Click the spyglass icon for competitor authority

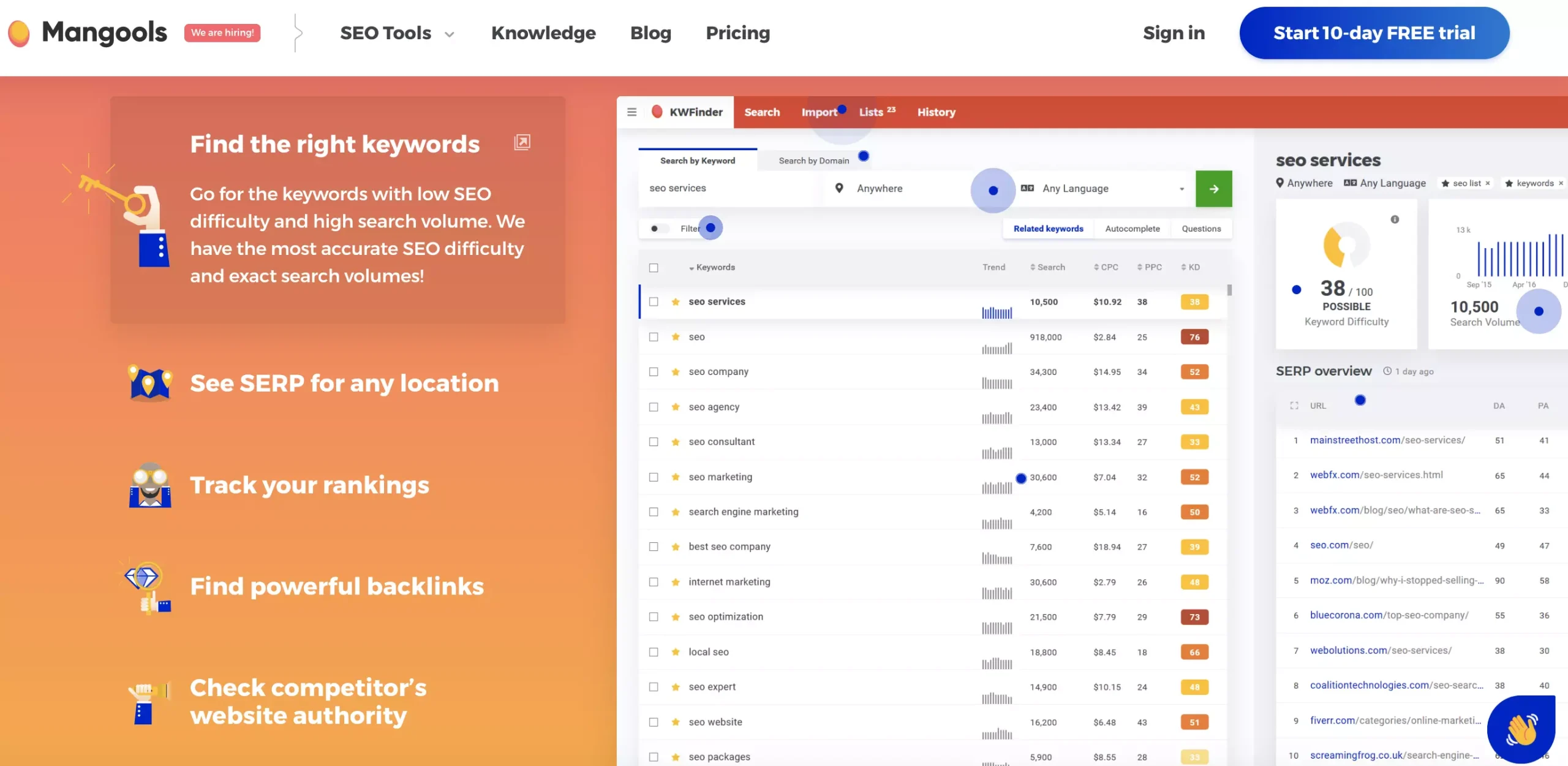pyautogui.click(x=149, y=702)
